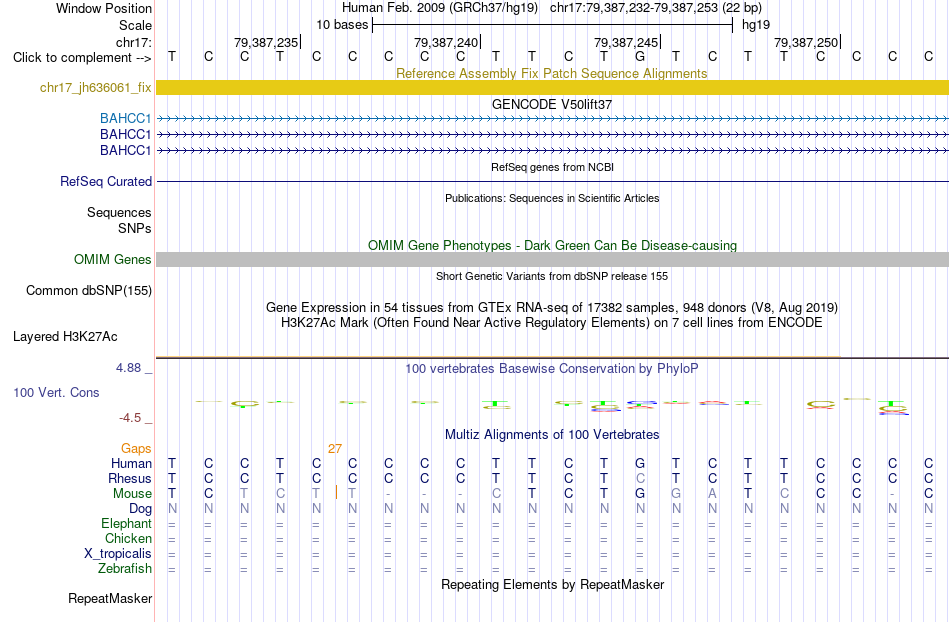This screenshot has height=622, width=950.
Task: Click the 79,387,250 position marker
Action: 806,42
